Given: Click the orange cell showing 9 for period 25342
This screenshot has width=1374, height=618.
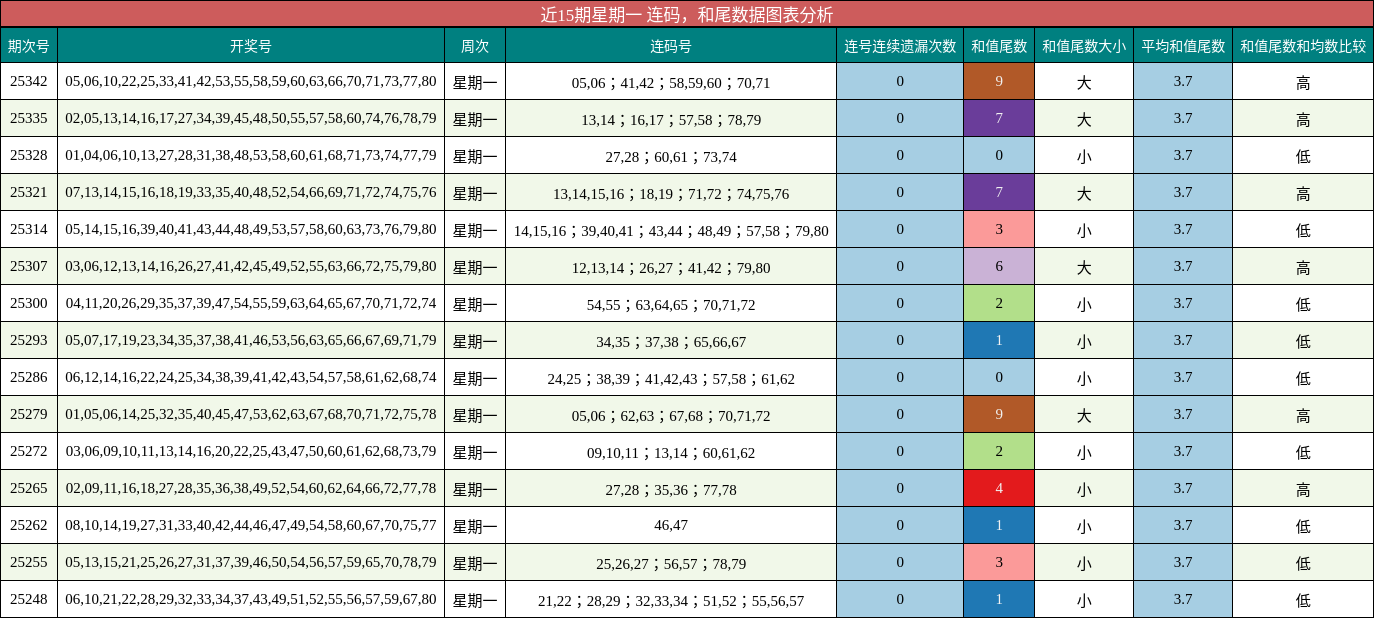Looking at the screenshot, I should click(x=998, y=82).
